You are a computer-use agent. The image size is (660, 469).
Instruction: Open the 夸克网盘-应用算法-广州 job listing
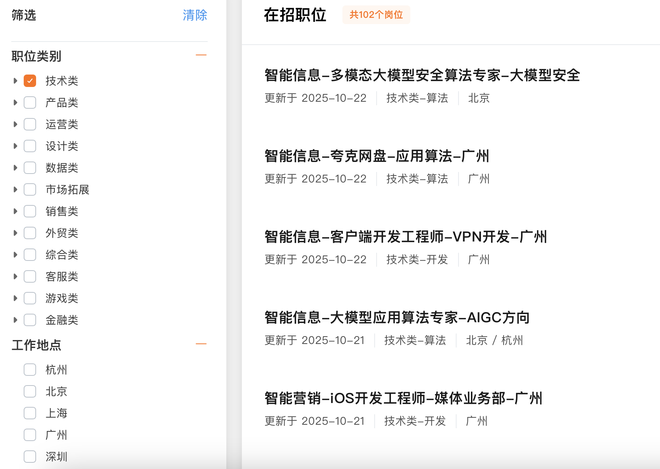coord(377,156)
